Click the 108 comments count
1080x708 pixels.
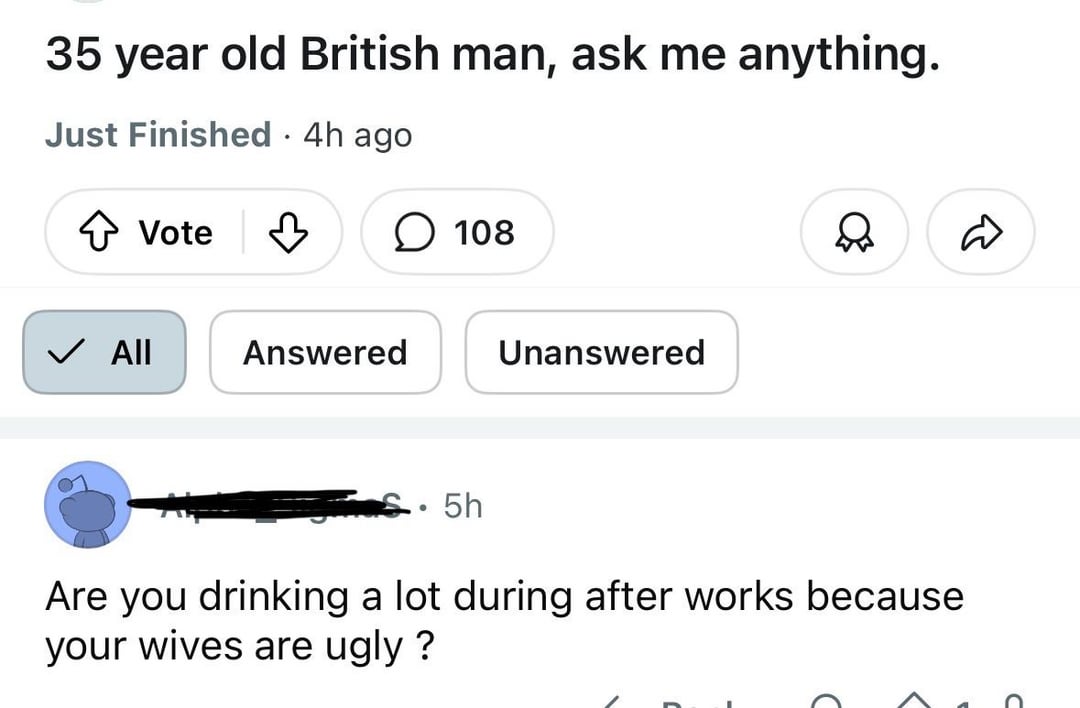[x=484, y=233]
